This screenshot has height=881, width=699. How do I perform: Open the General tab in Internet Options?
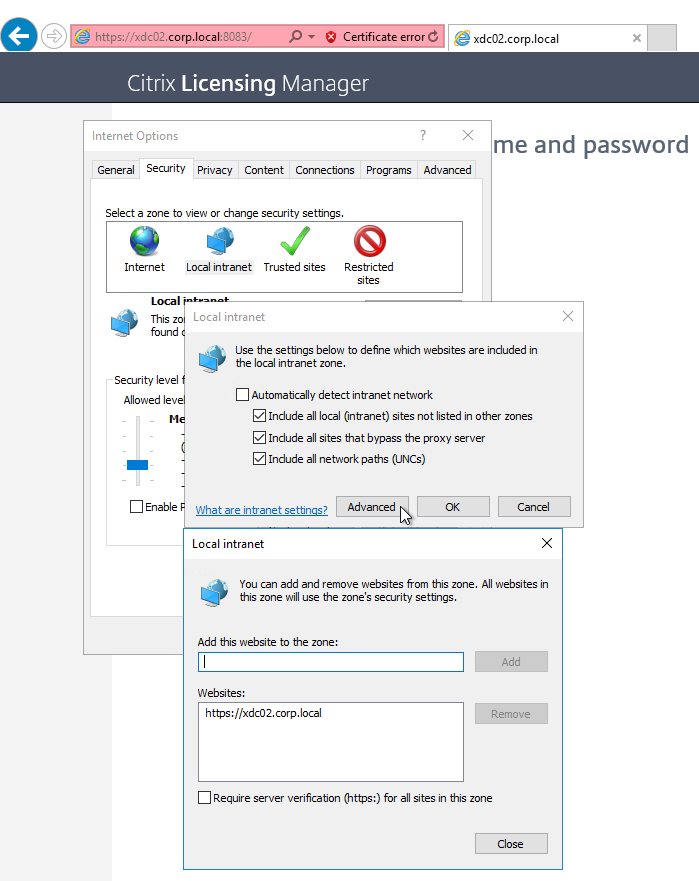click(116, 170)
